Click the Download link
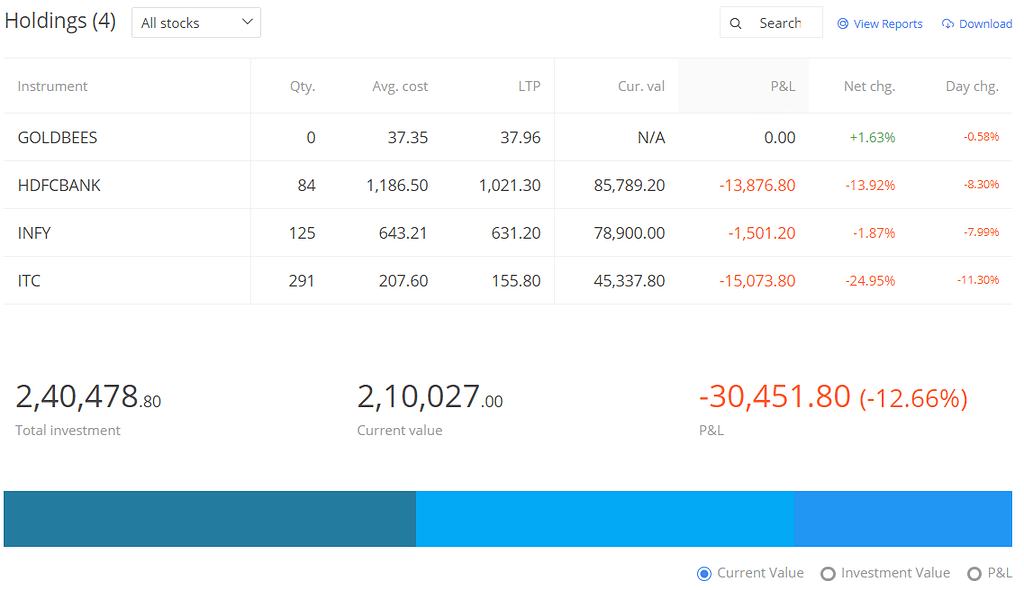1024x590 pixels. (985, 24)
